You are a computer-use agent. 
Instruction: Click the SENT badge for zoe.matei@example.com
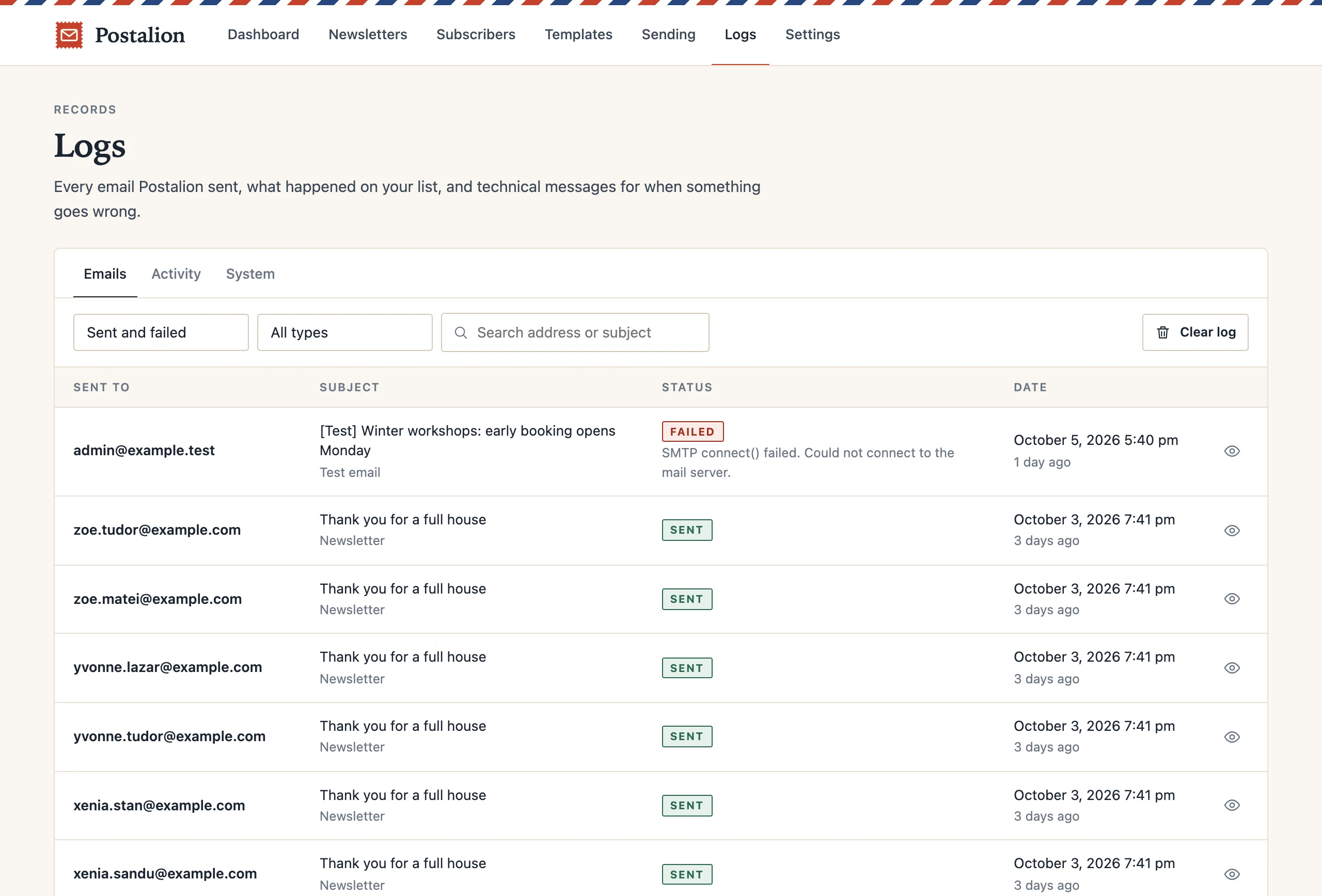tap(687, 599)
